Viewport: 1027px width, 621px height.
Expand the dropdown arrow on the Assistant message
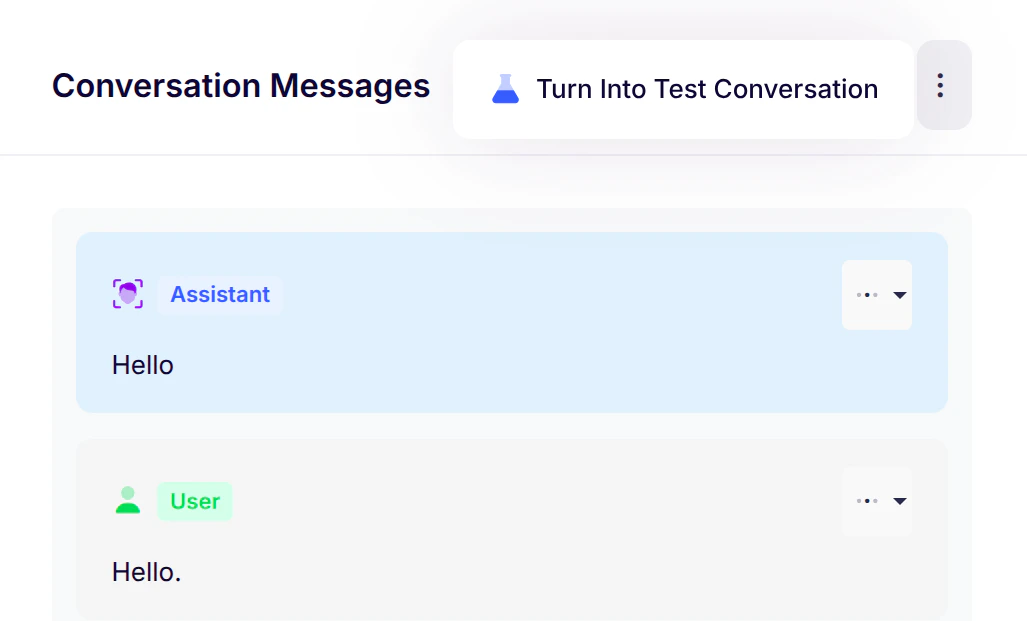coord(899,294)
